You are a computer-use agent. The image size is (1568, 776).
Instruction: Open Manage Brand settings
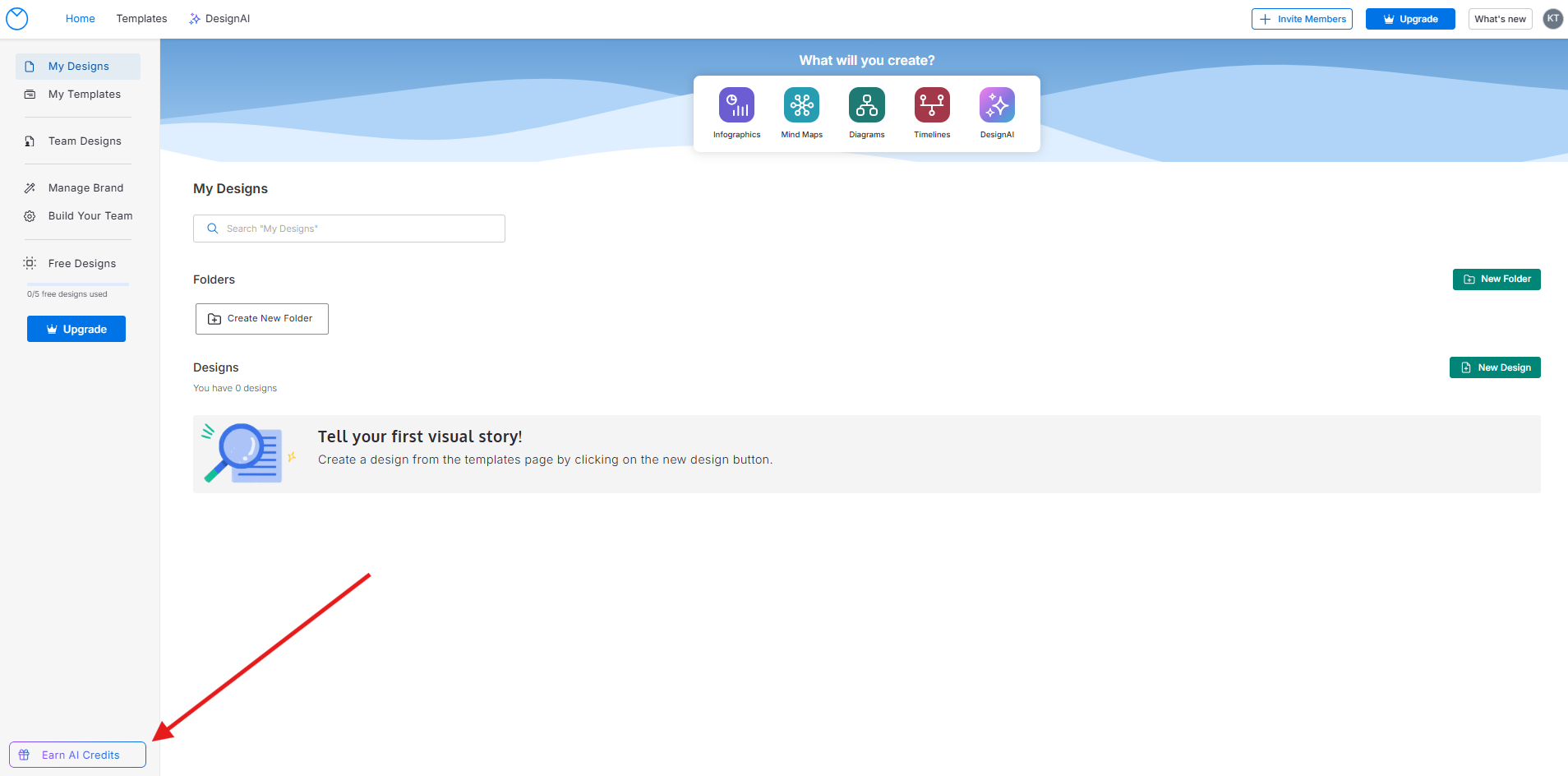pos(85,188)
